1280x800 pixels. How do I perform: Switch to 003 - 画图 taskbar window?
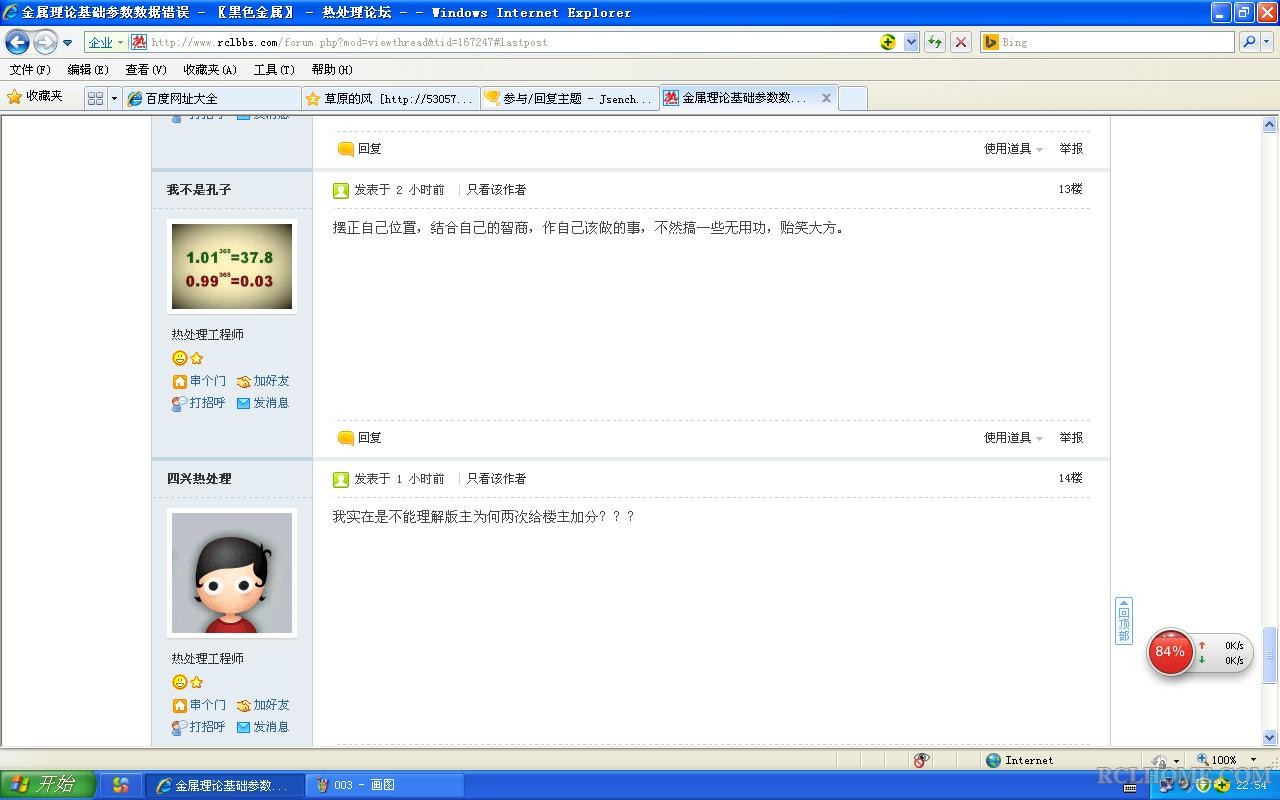point(385,785)
